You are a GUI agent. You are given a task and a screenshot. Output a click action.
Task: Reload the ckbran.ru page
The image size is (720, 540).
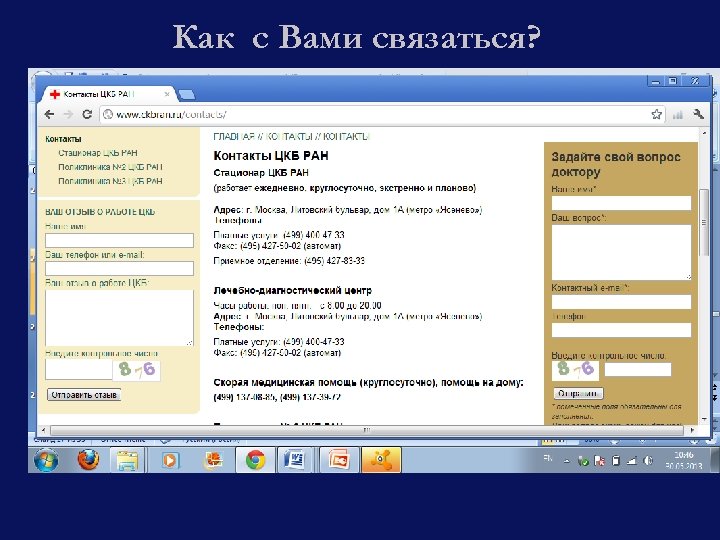click(87, 114)
